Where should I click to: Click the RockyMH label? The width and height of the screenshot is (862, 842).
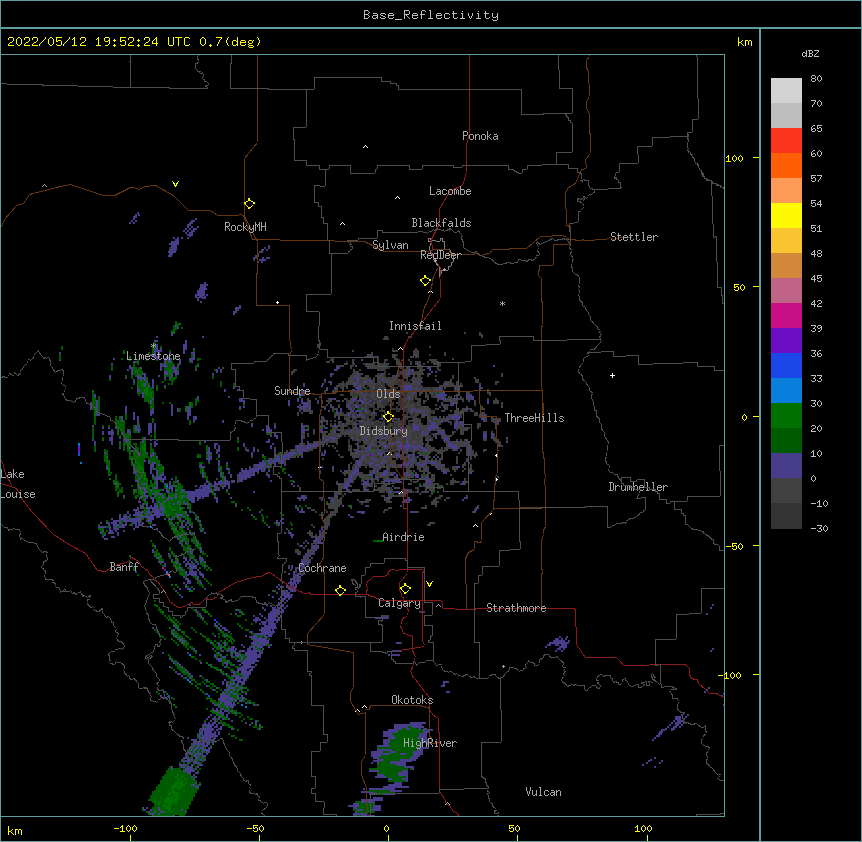[x=245, y=227]
